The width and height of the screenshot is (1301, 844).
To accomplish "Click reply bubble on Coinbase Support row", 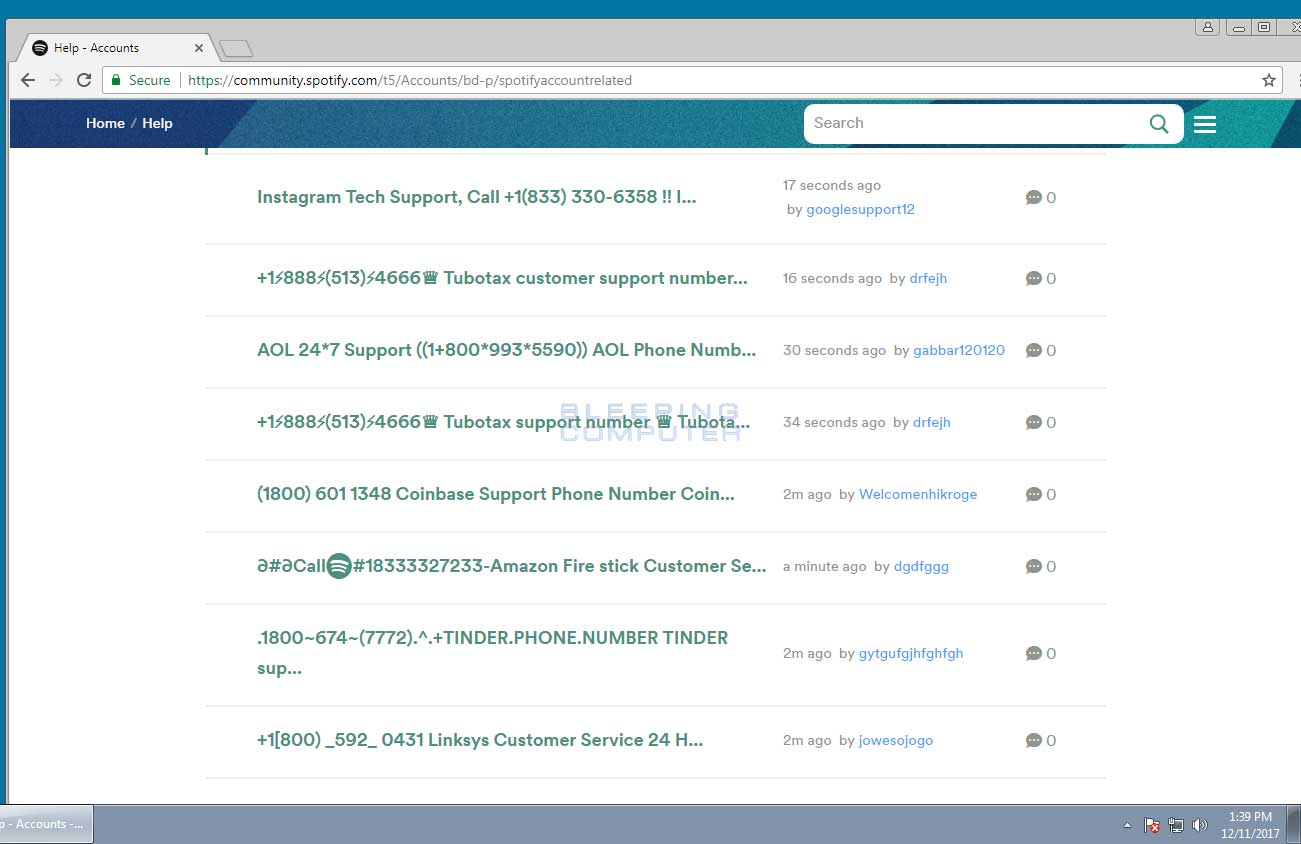I will tap(1034, 495).
